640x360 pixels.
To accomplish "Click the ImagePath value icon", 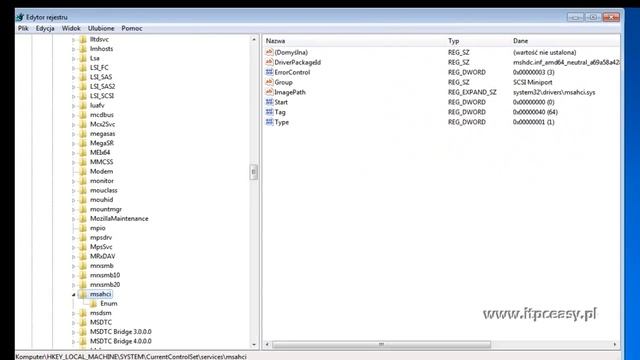I will coord(269,92).
